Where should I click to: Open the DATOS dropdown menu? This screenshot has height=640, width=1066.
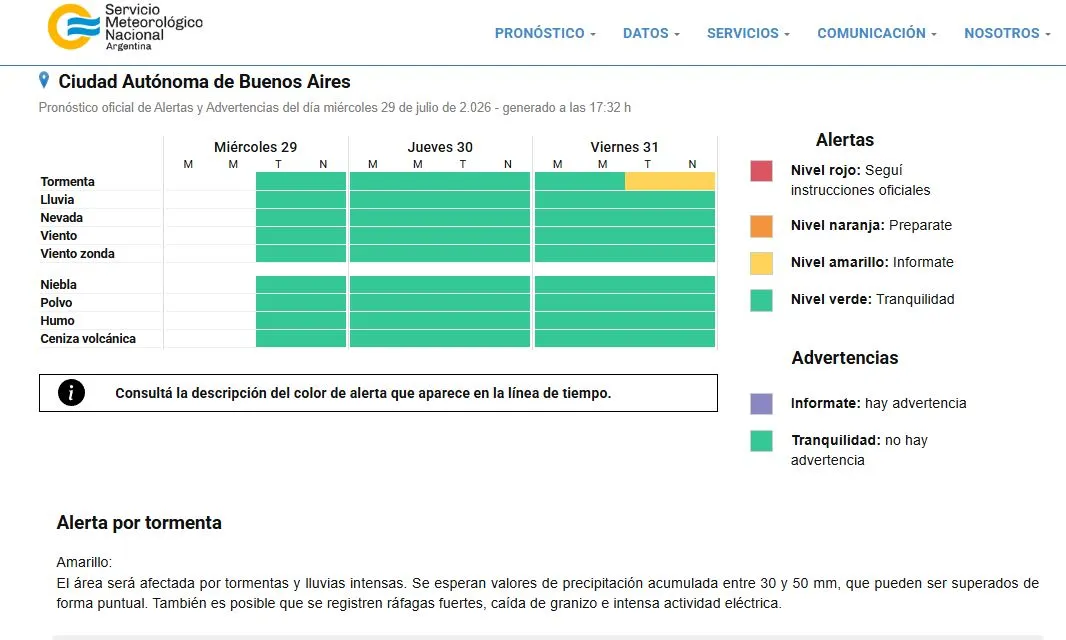[651, 33]
